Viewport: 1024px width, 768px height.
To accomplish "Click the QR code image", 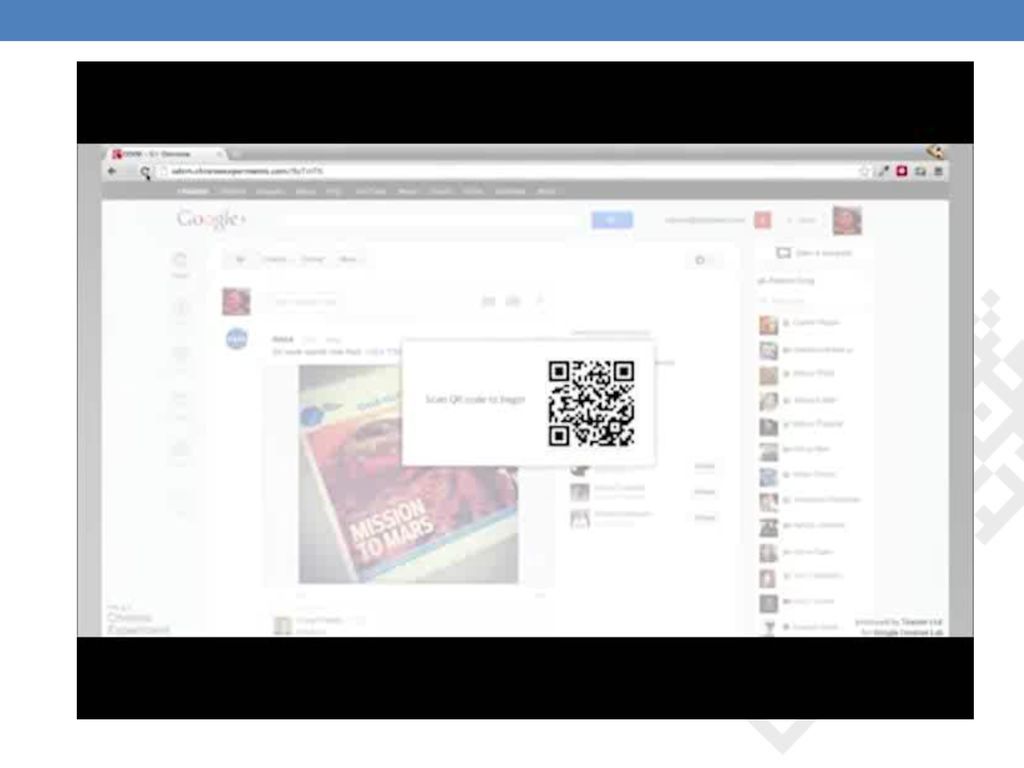I will pos(591,403).
